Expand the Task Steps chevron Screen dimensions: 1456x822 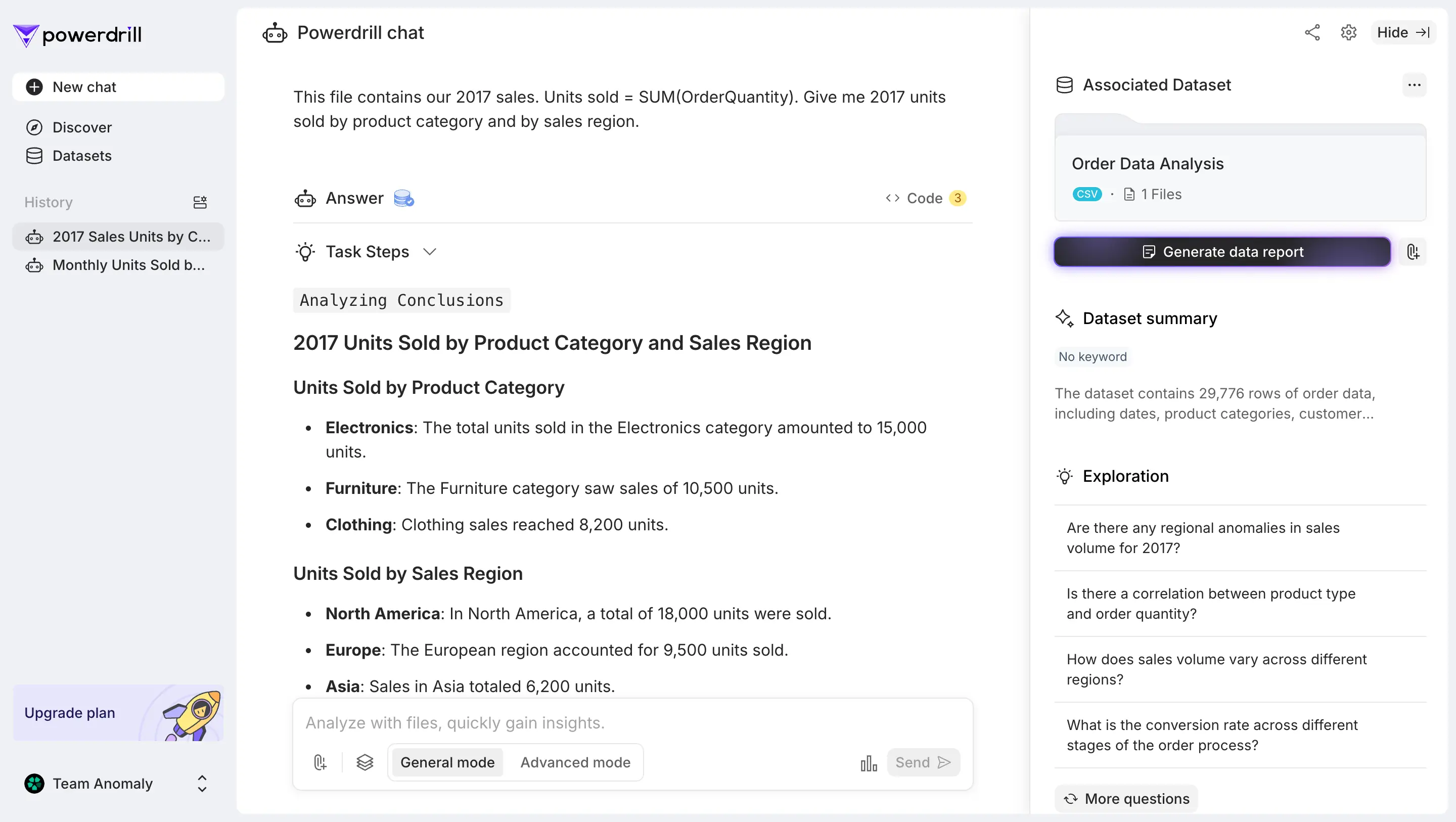[x=430, y=252]
